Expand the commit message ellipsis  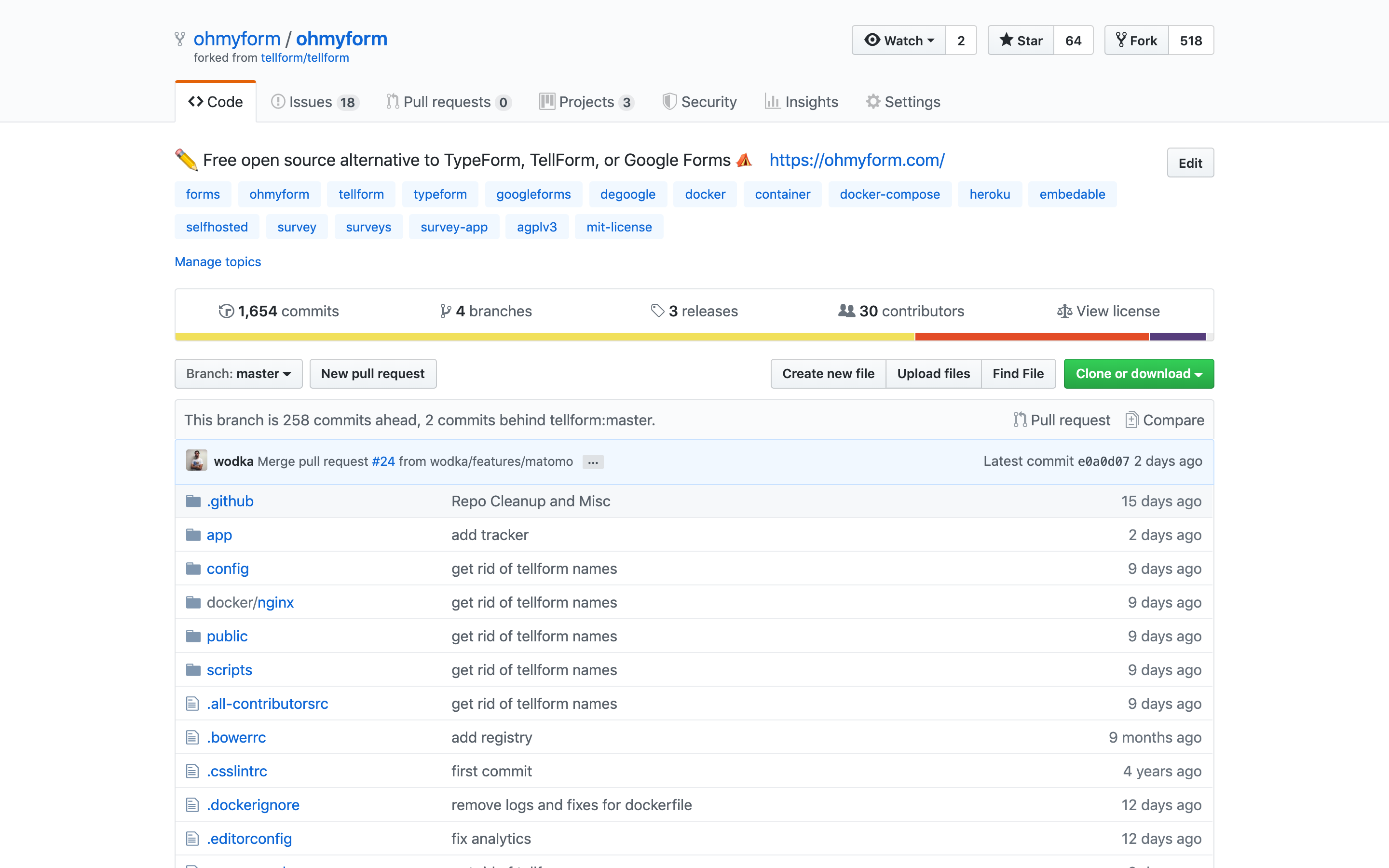click(593, 461)
